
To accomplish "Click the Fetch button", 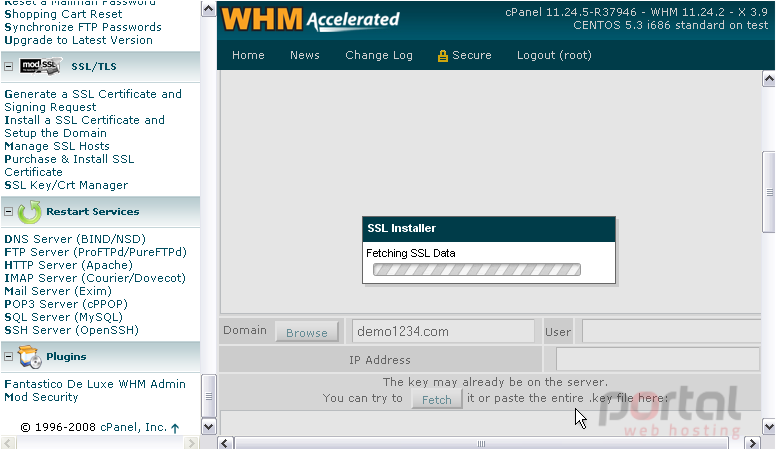I will [436, 399].
